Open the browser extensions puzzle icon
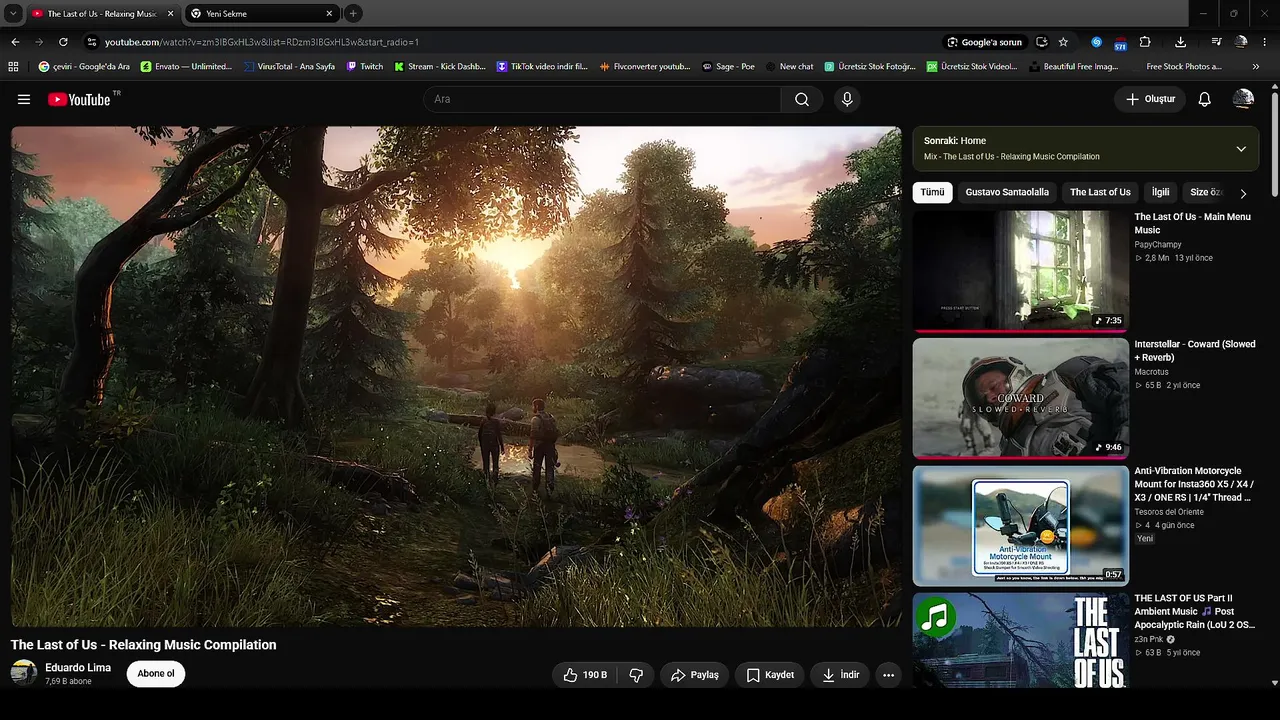 tap(1145, 42)
